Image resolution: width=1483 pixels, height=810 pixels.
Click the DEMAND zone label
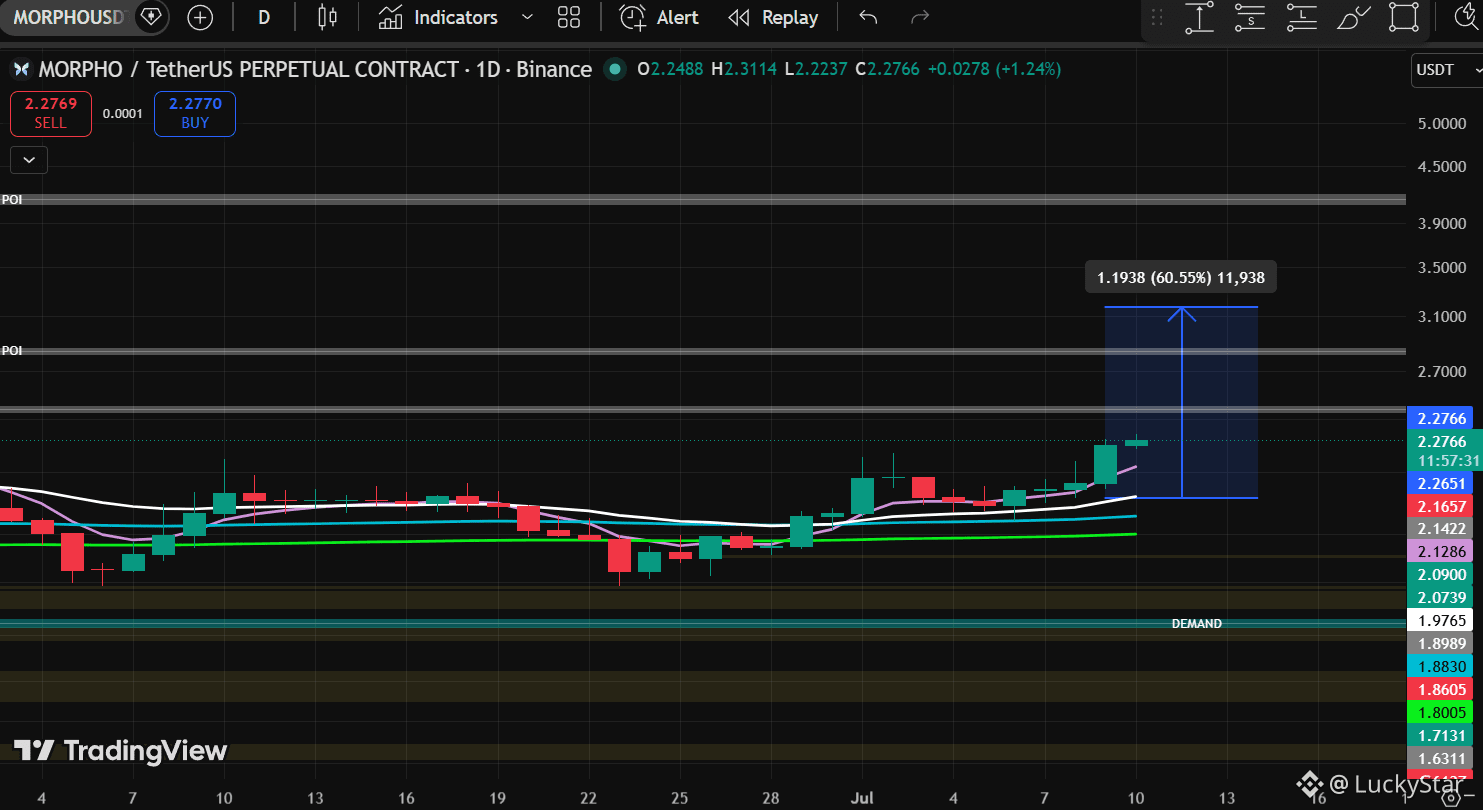1197,624
